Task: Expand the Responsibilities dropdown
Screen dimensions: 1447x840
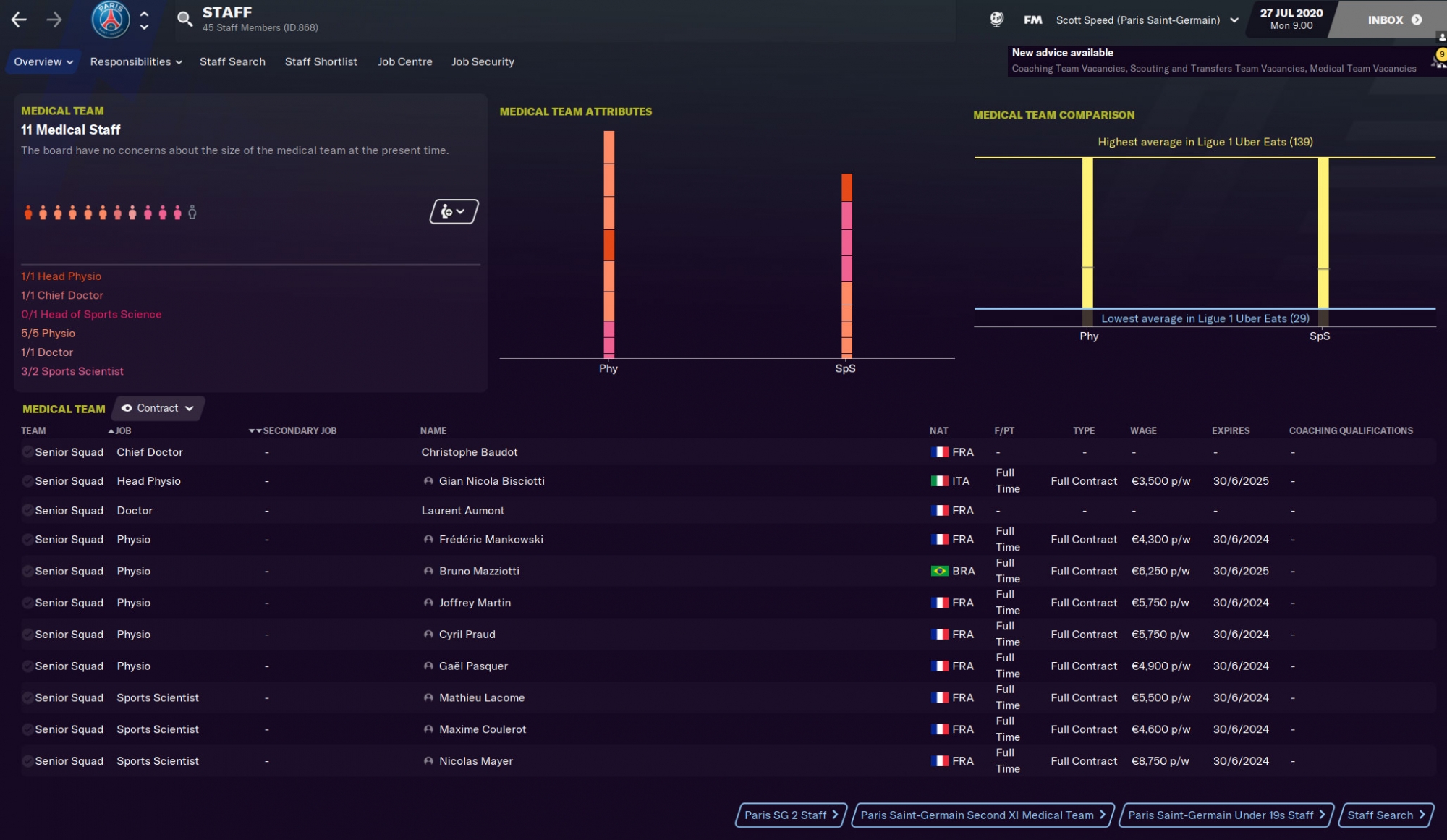Action: pos(136,62)
